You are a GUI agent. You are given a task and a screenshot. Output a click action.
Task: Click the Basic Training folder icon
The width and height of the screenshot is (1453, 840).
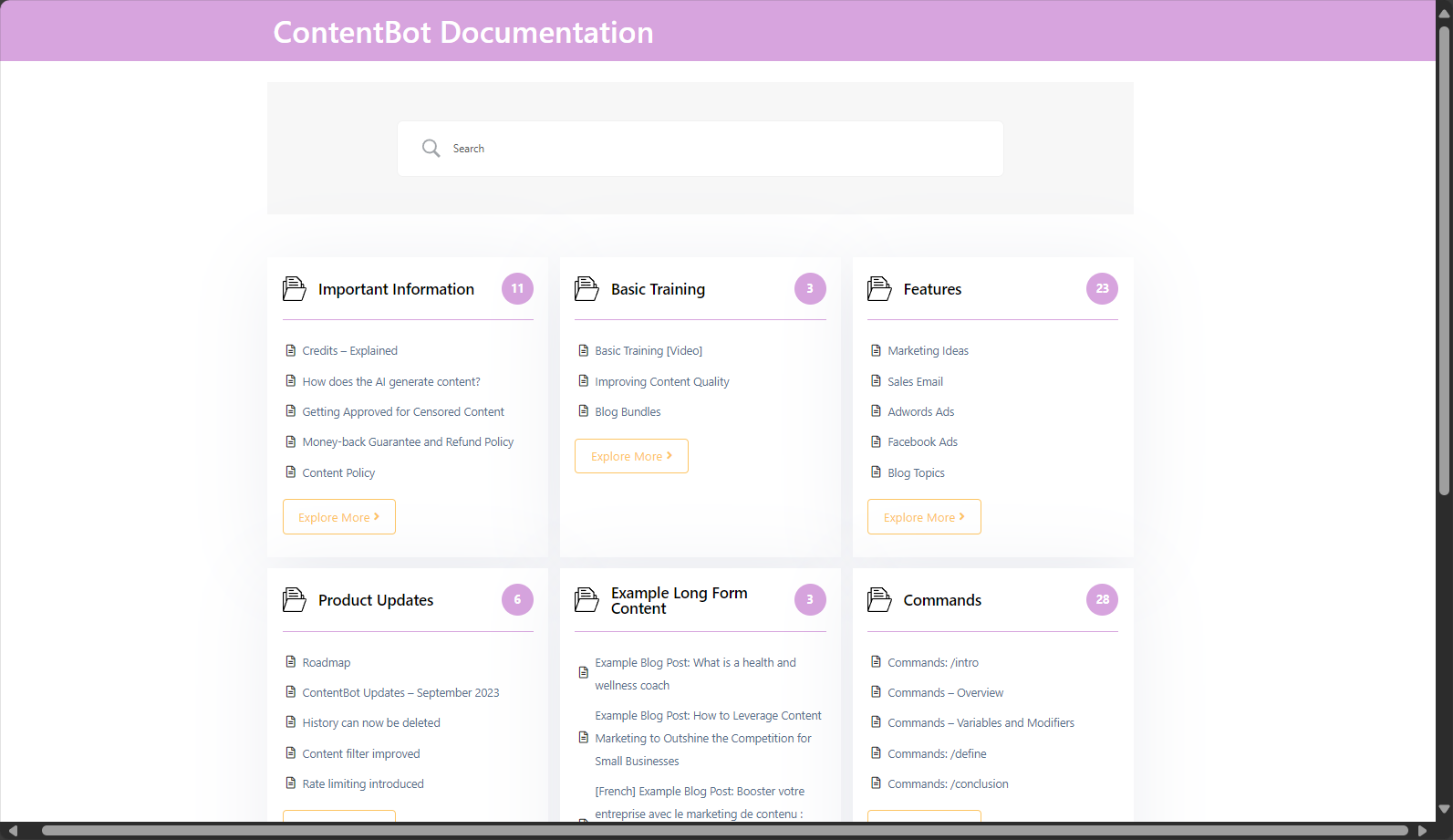(586, 288)
